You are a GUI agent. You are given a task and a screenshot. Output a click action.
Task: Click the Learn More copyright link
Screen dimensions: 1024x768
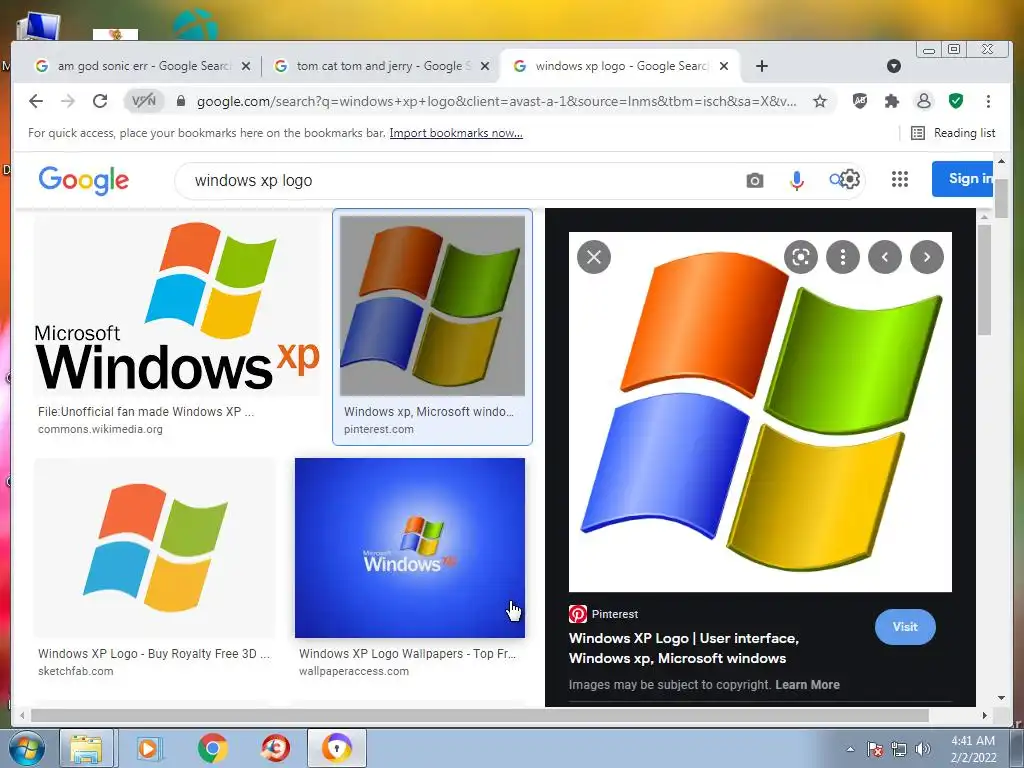[807, 684]
